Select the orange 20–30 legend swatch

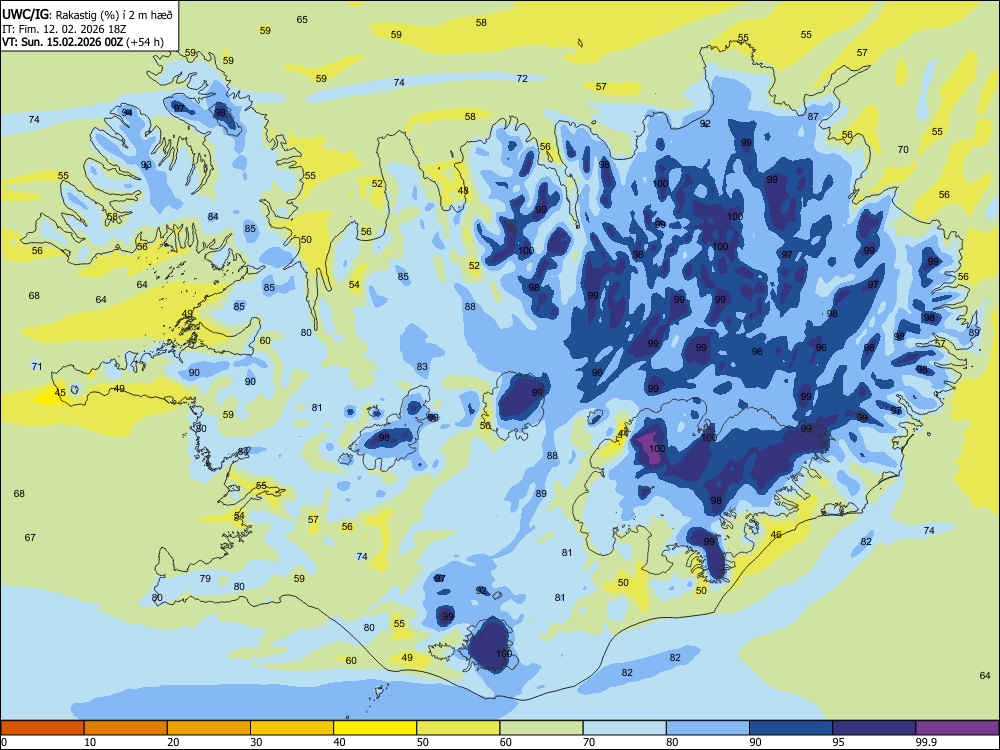pos(209,728)
